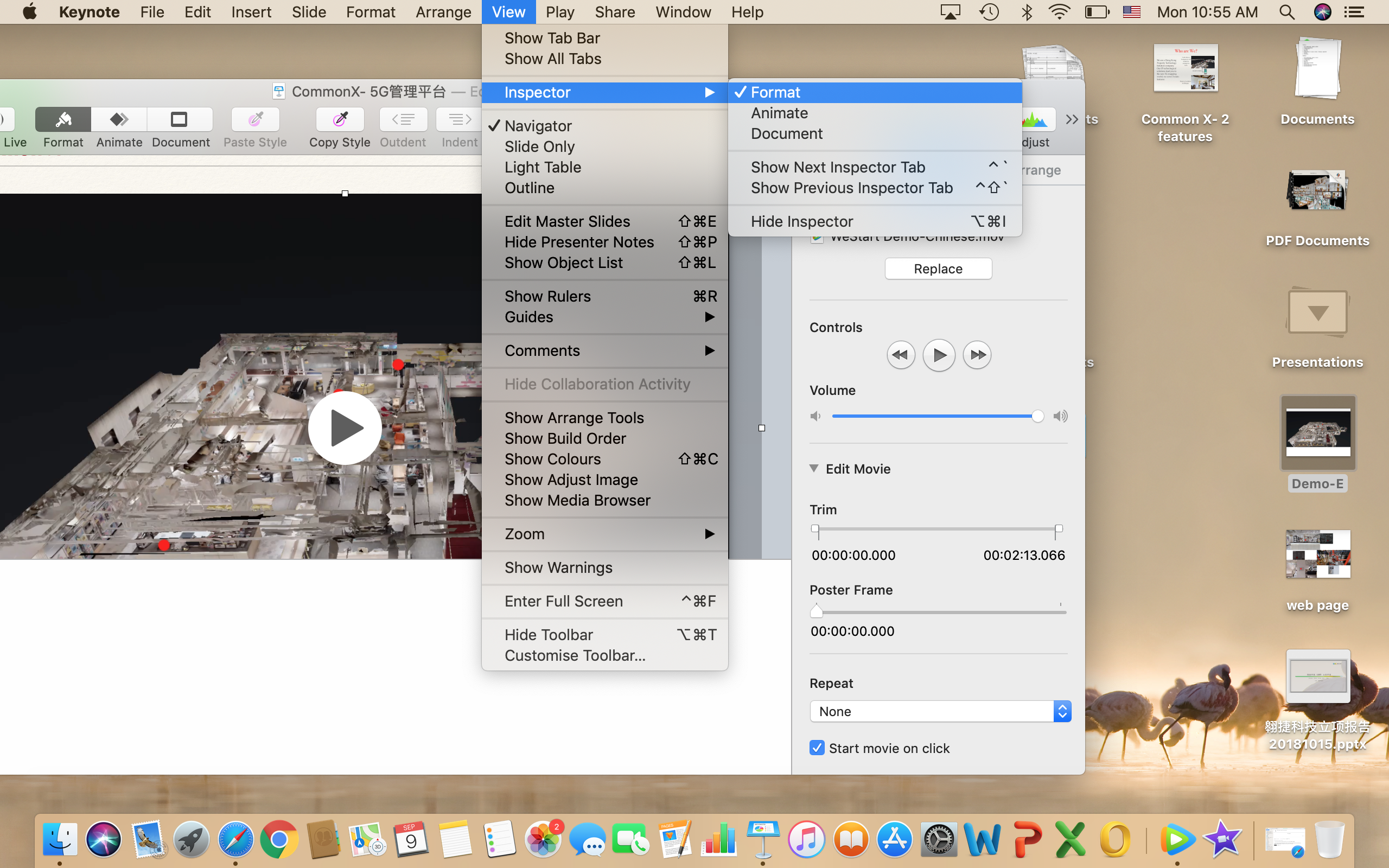This screenshot has height=868, width=1389.
Task: Adjust the Volume slider handle
Action: (x=1037, y=416)
